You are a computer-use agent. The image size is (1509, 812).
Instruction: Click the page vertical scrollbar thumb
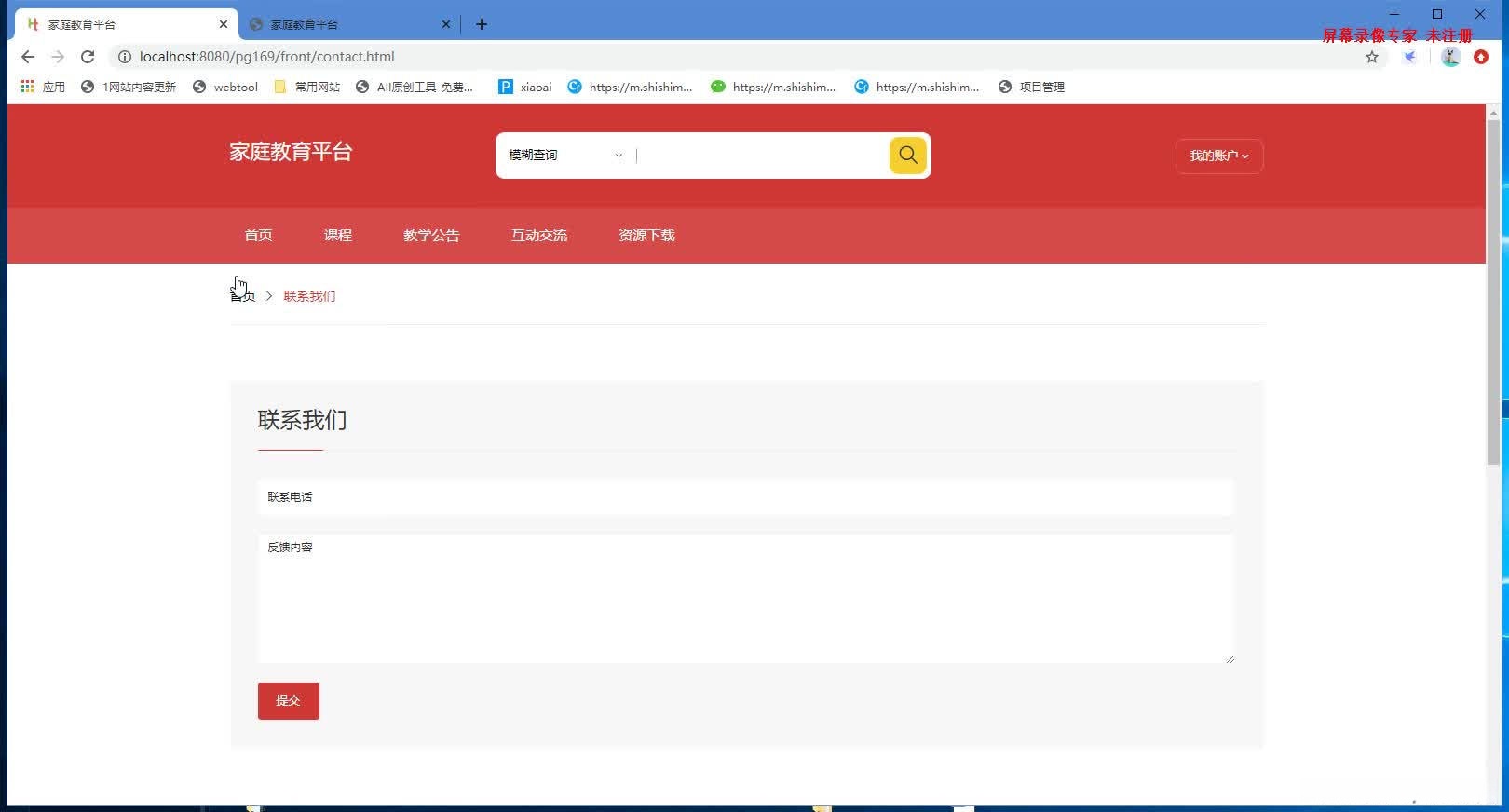(1493, 291)
